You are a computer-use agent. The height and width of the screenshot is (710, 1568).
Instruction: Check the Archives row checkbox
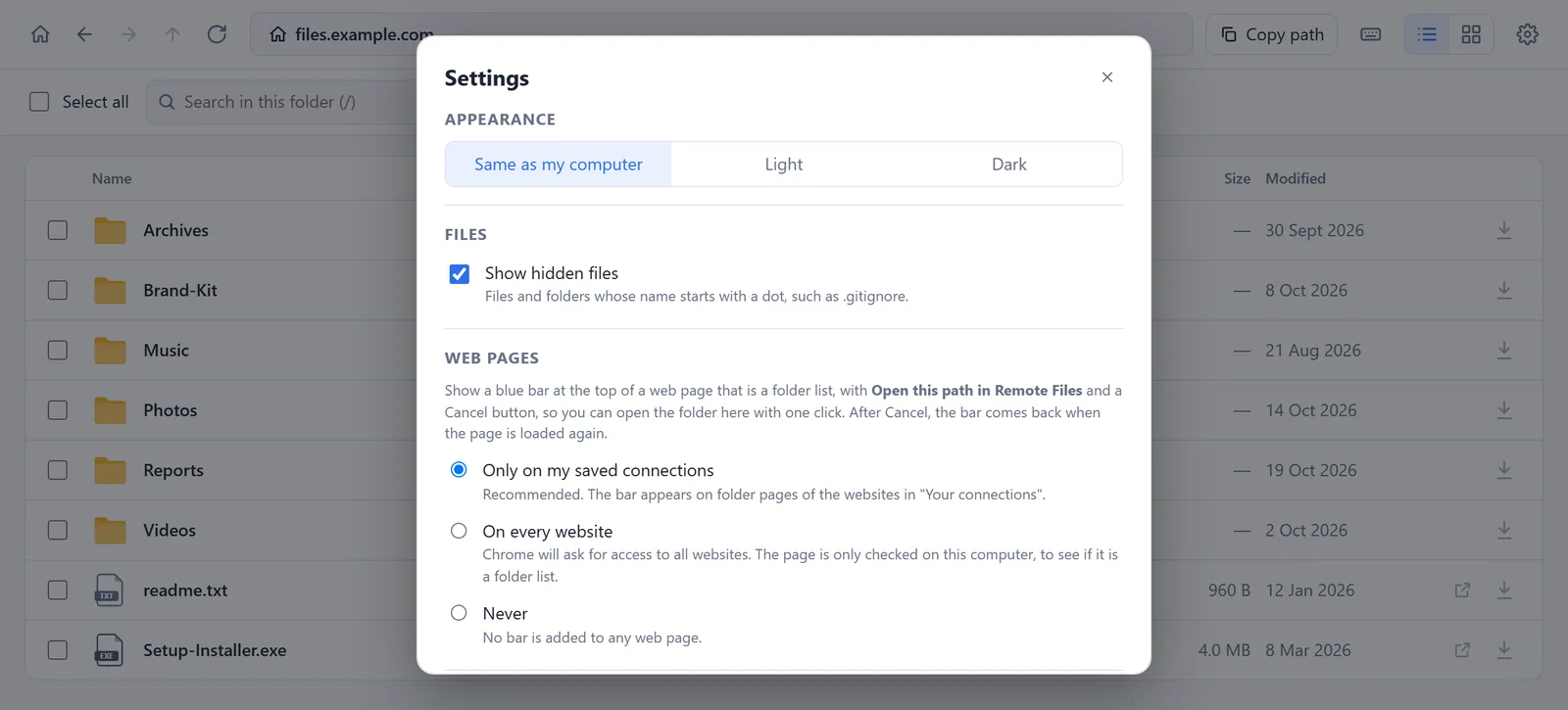click(x=58, y=230)
